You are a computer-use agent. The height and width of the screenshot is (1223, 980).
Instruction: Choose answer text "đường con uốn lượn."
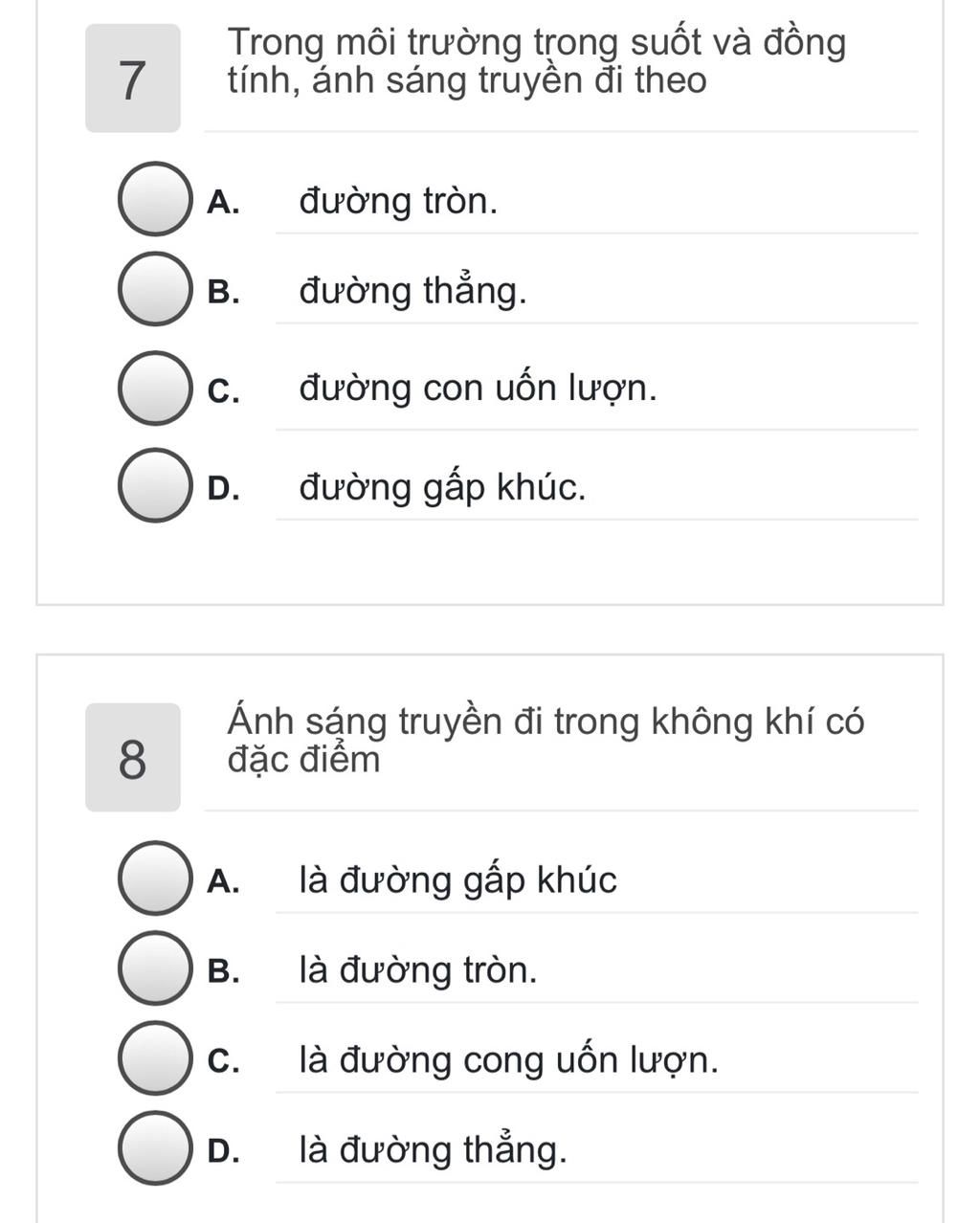coord(478,389)
